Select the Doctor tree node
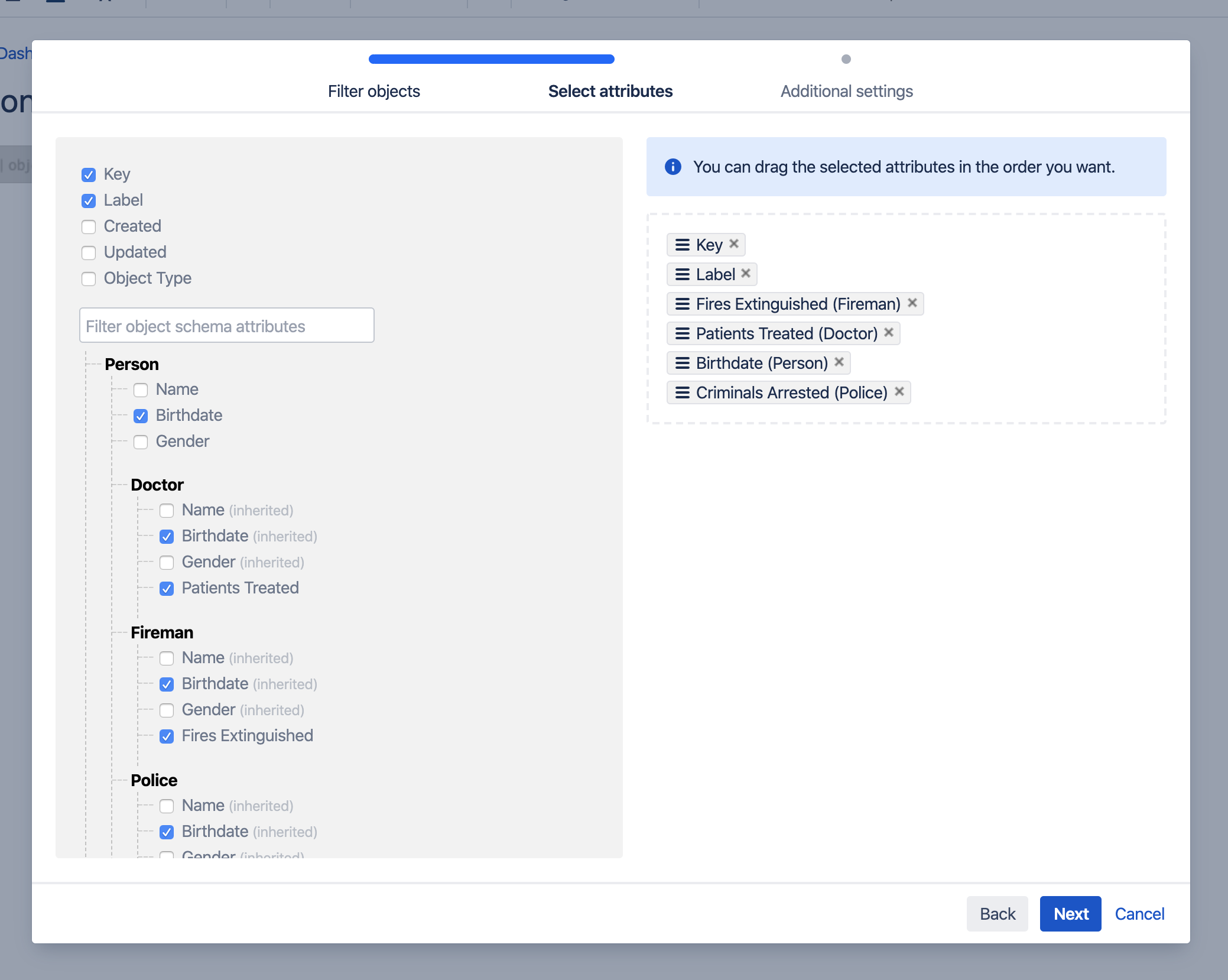 (x=157, y=485)
